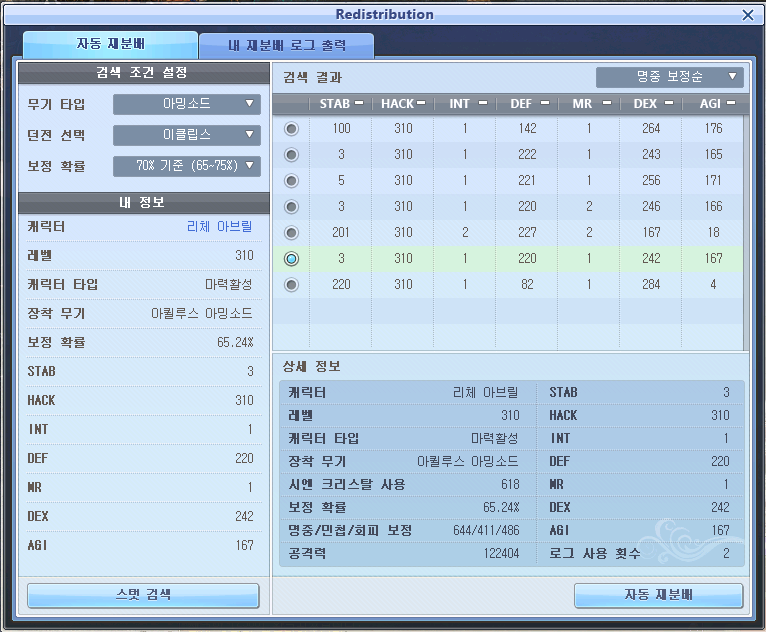Click the Redistribution title bar text
Image resolution: width=766 pixels, height=632 pixels.
[x=384, y=15]
